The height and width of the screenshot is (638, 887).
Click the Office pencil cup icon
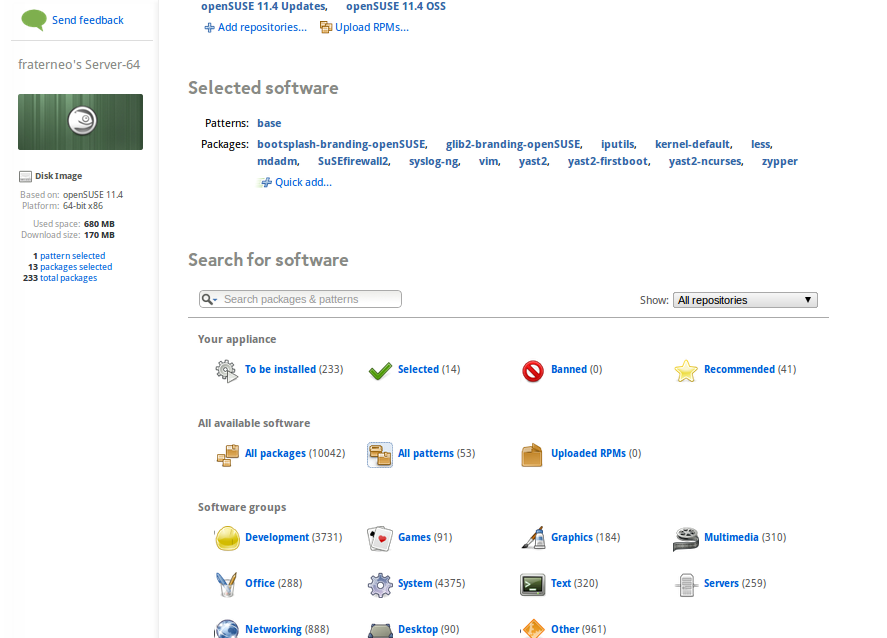coord(227,584)
